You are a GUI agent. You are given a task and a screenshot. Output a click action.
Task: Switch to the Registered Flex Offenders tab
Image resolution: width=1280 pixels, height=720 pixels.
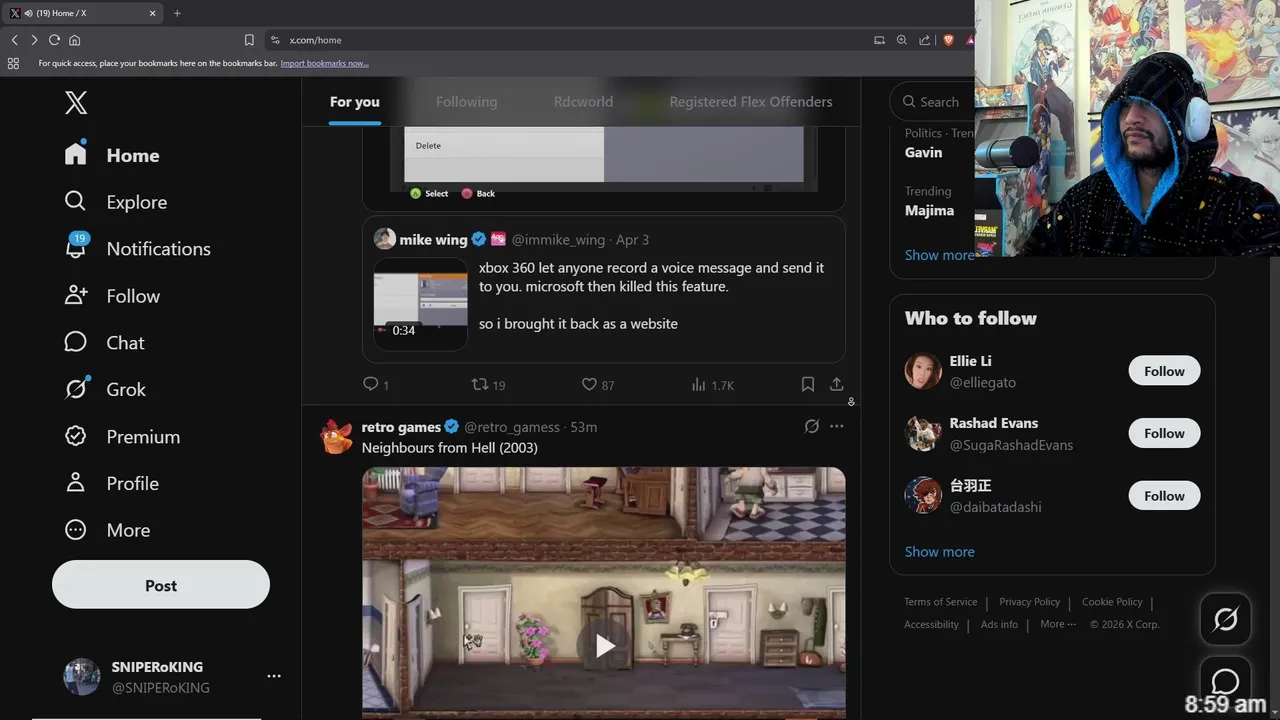point(751,102)
